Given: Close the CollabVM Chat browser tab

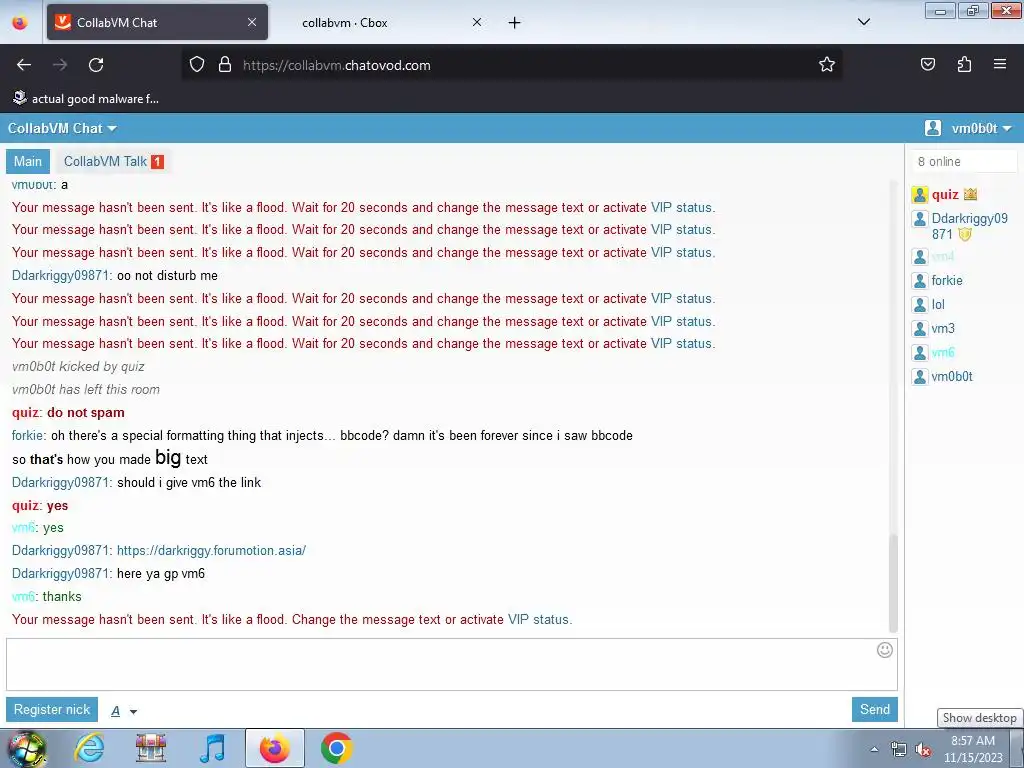Looking at the screenshot, I should click(x=252, y=22).
